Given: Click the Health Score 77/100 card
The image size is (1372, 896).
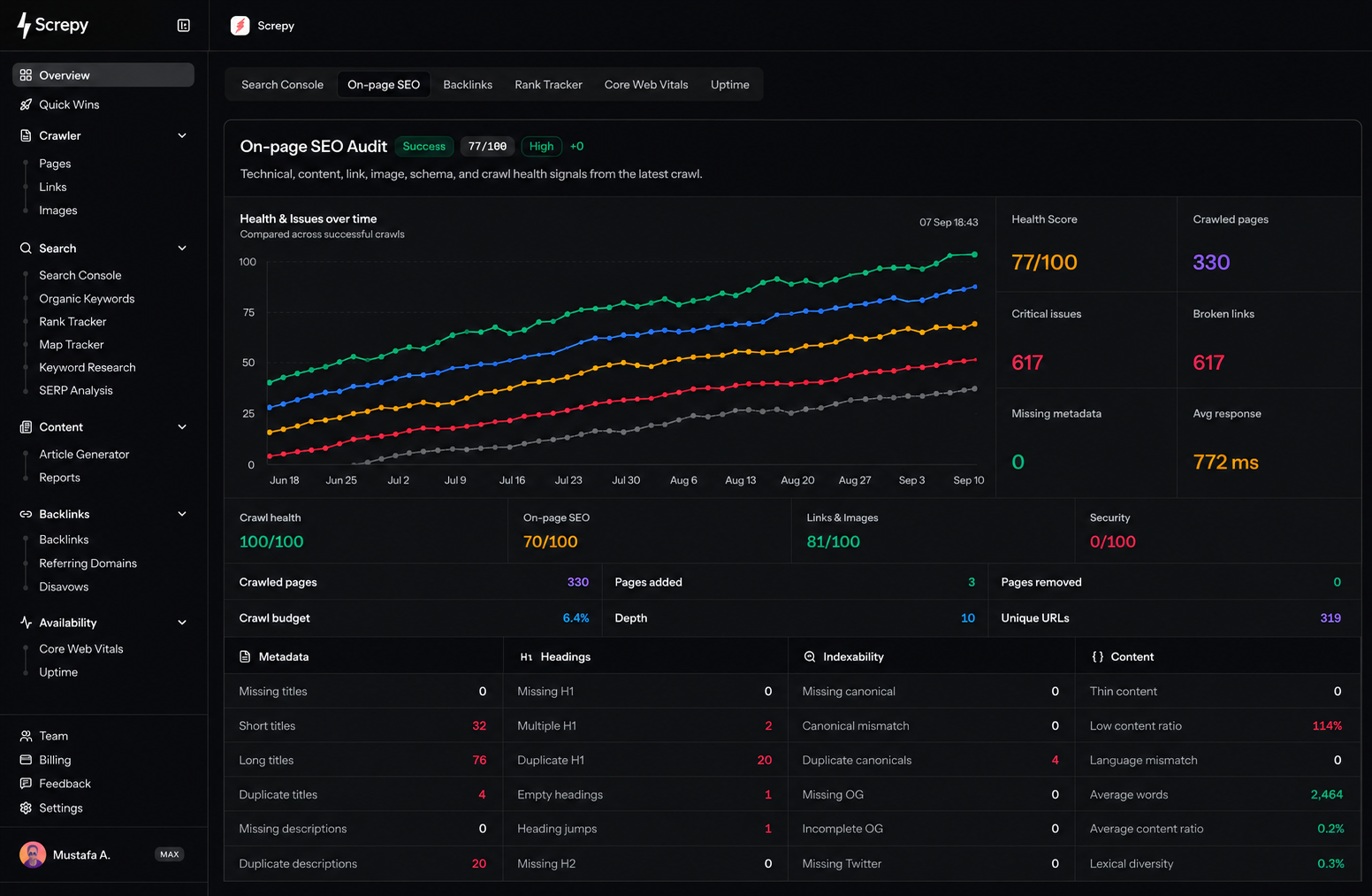Looking at the screenshot, I should coord(1086,245).
